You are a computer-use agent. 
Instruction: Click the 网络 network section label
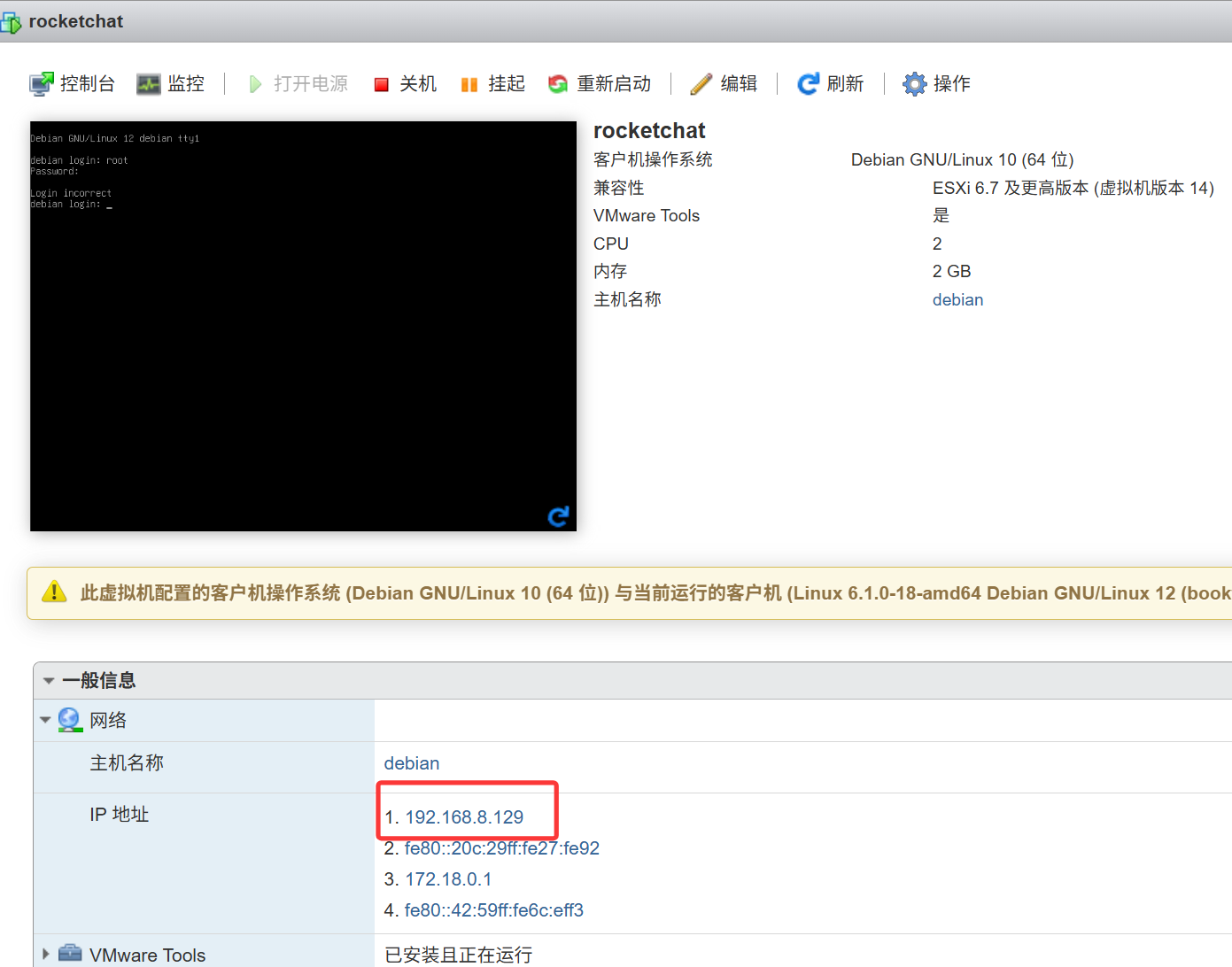coord(108,720)
